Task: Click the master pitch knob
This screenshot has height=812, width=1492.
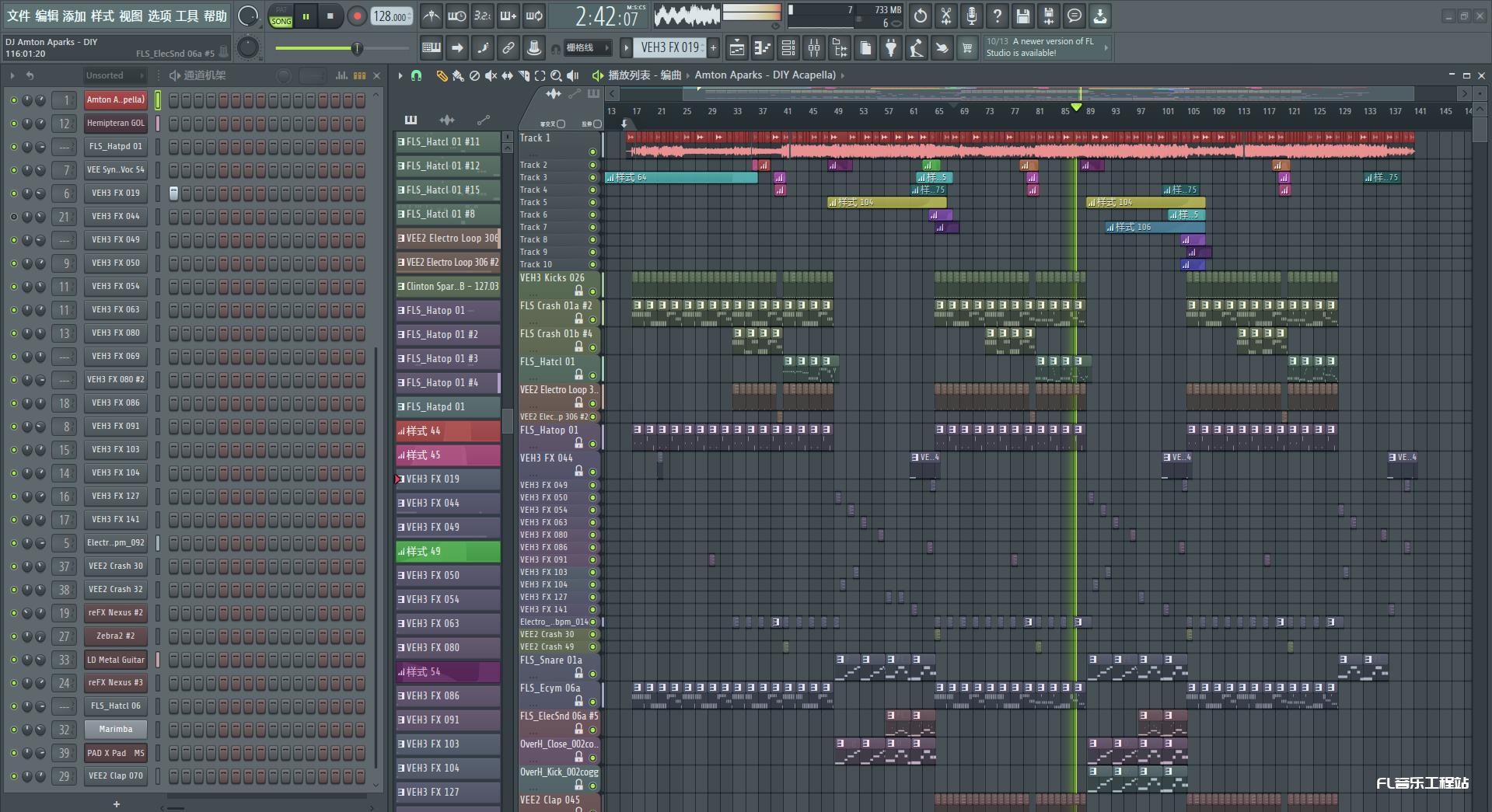Action: pos(247,48)
